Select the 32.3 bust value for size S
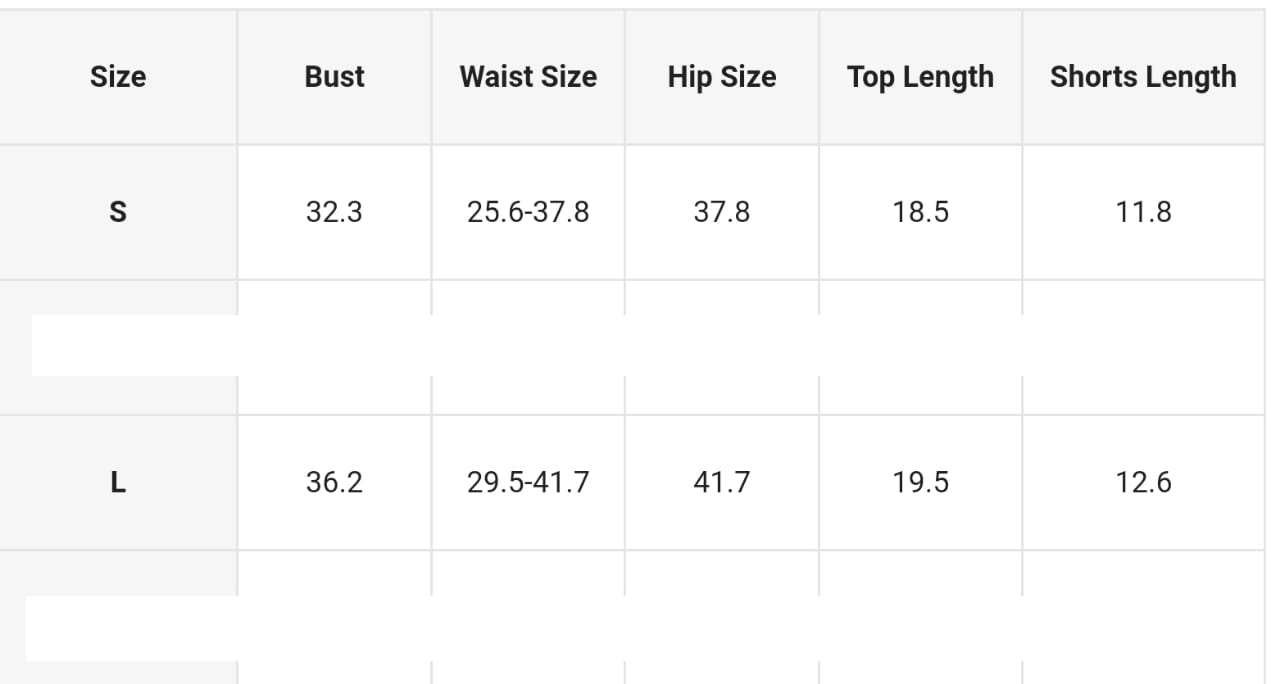The width and height of the screenshot is (1280, 684). click(x=334, y=212)
